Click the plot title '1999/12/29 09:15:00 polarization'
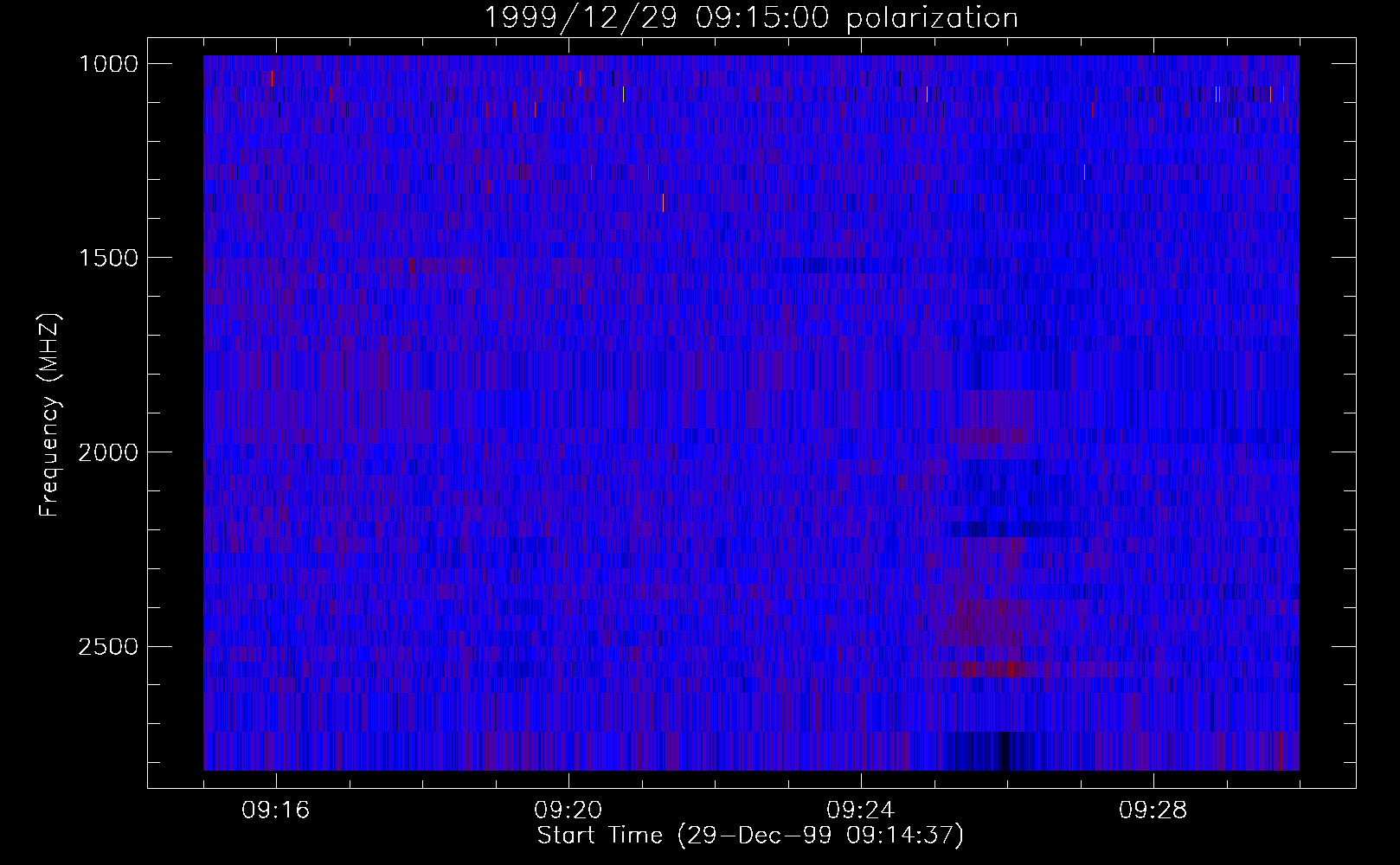1400x865 pixels. [x=751, y=17]
